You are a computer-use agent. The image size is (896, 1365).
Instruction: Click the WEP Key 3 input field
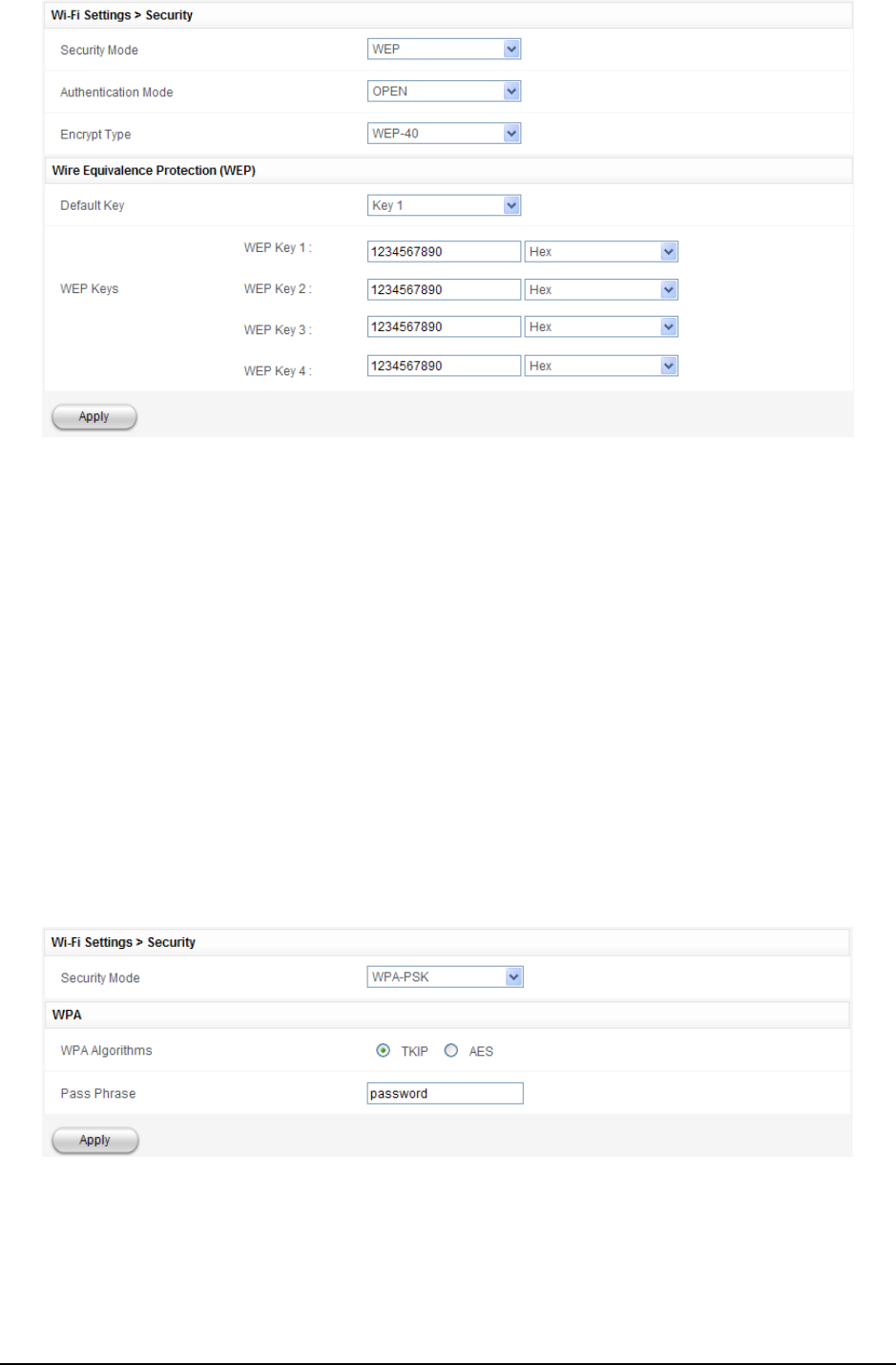[445, 327]
